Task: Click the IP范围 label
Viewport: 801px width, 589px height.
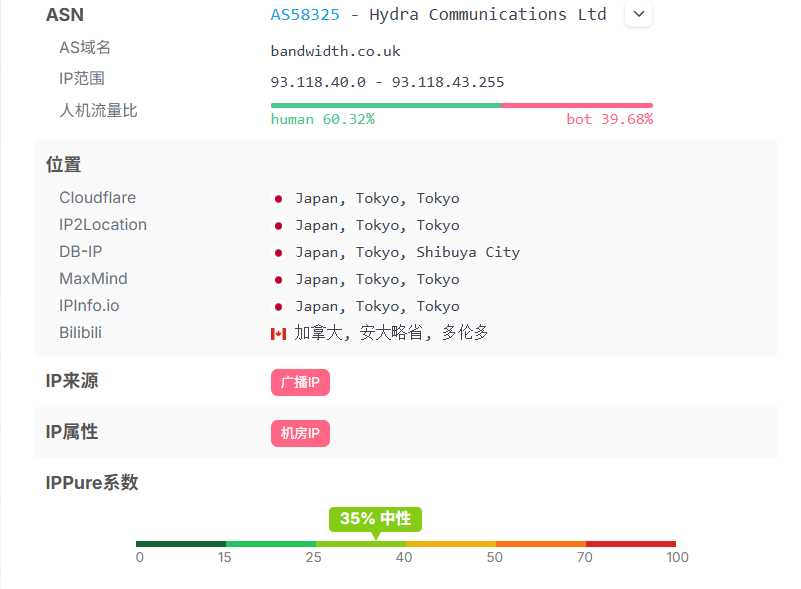Action: click(x=82, y=79)
